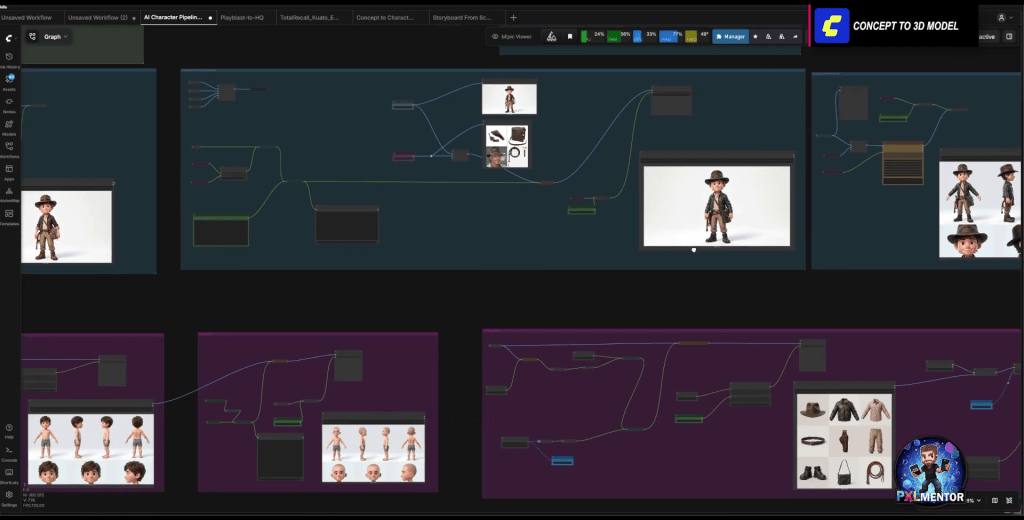Image resolution: width=1024 pixels, height=520 pixels.
Task: Open the zoom percentage dropdown
Action: (974, 500)
